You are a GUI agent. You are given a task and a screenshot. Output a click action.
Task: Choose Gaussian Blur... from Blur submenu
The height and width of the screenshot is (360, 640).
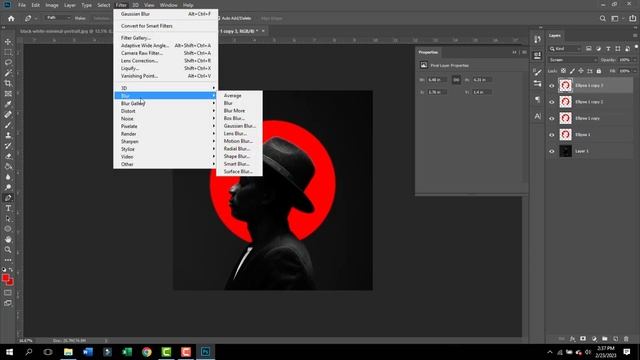[239, 126]
